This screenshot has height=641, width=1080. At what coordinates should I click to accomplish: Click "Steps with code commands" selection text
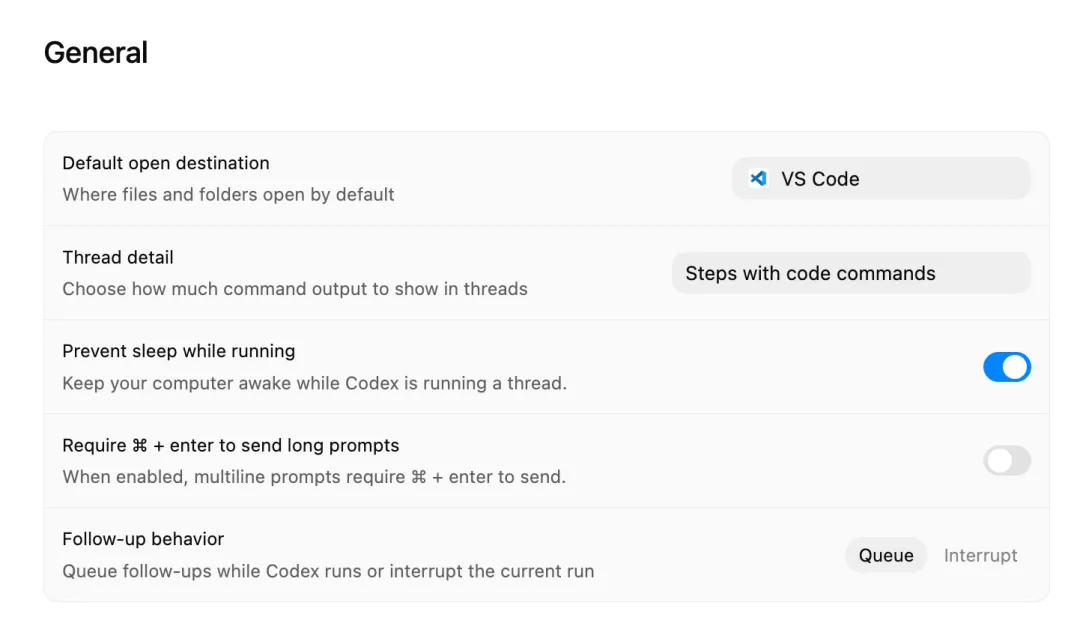tap(810, 273)
